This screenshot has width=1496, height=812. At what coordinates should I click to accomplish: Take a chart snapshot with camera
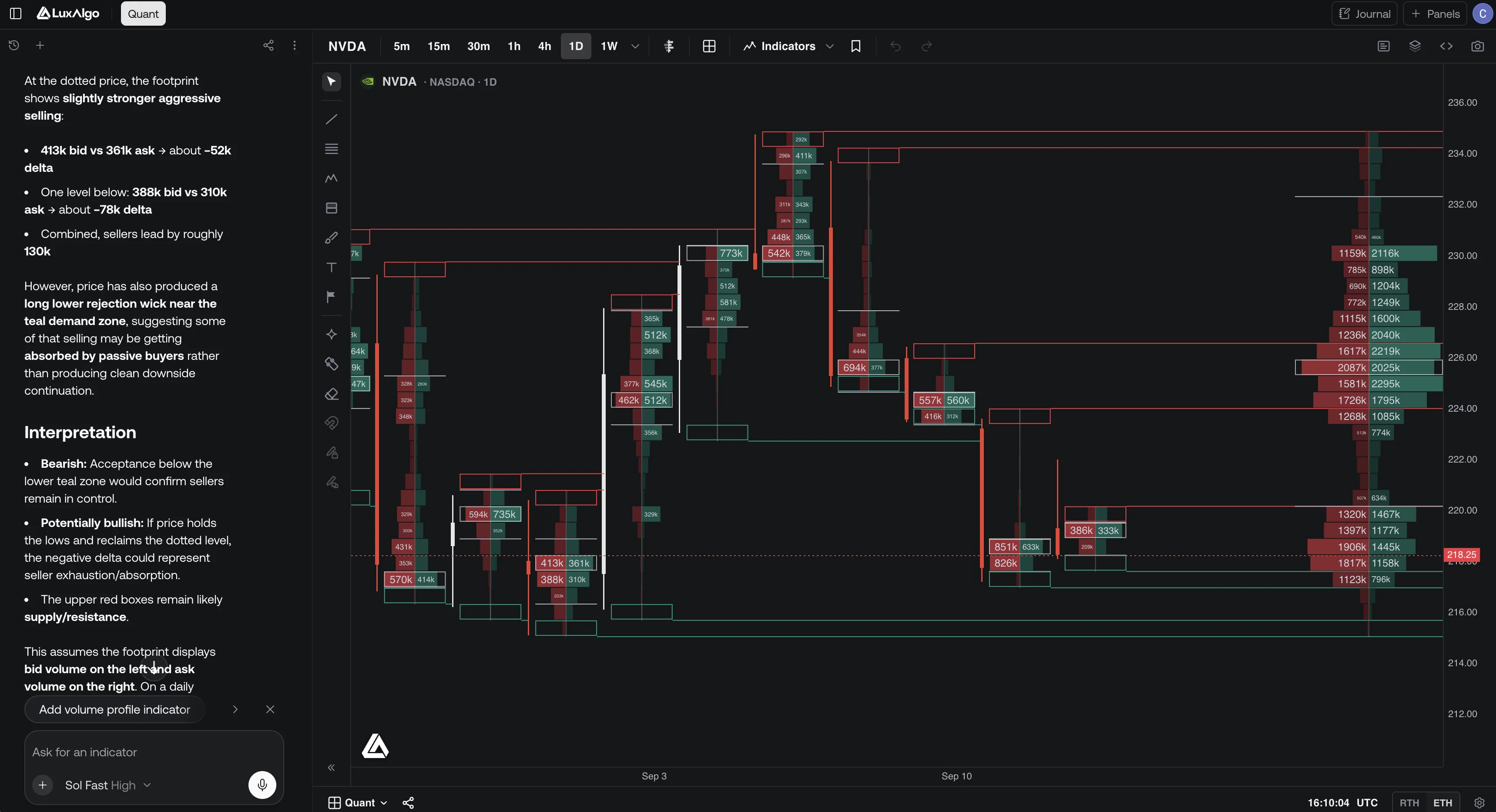click(1477, 46)
